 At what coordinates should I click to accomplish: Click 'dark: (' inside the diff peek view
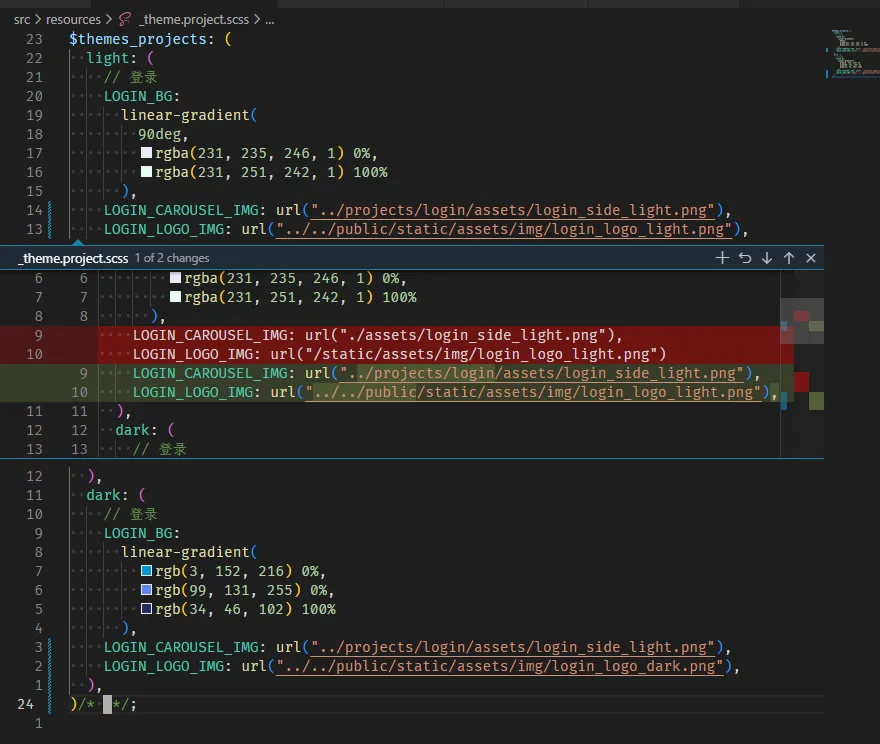[145, 430]
